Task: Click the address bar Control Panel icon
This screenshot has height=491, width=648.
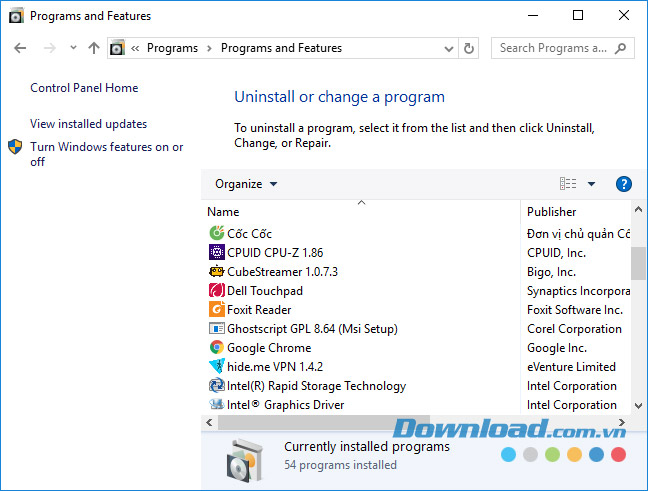Action: pyautogui.click(x=117, y=48)
